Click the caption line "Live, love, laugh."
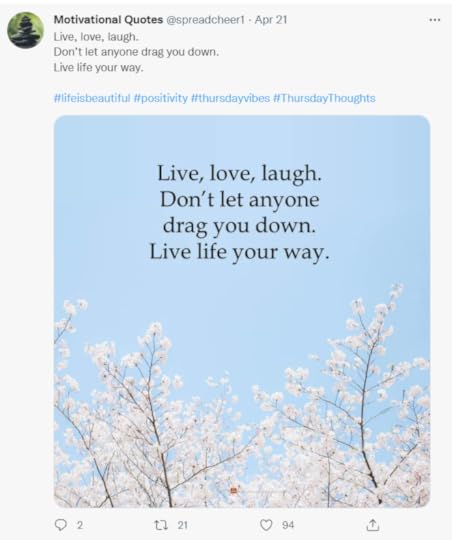Image resolution: width=452 pixels, height=540 pixels. [96, 37]
